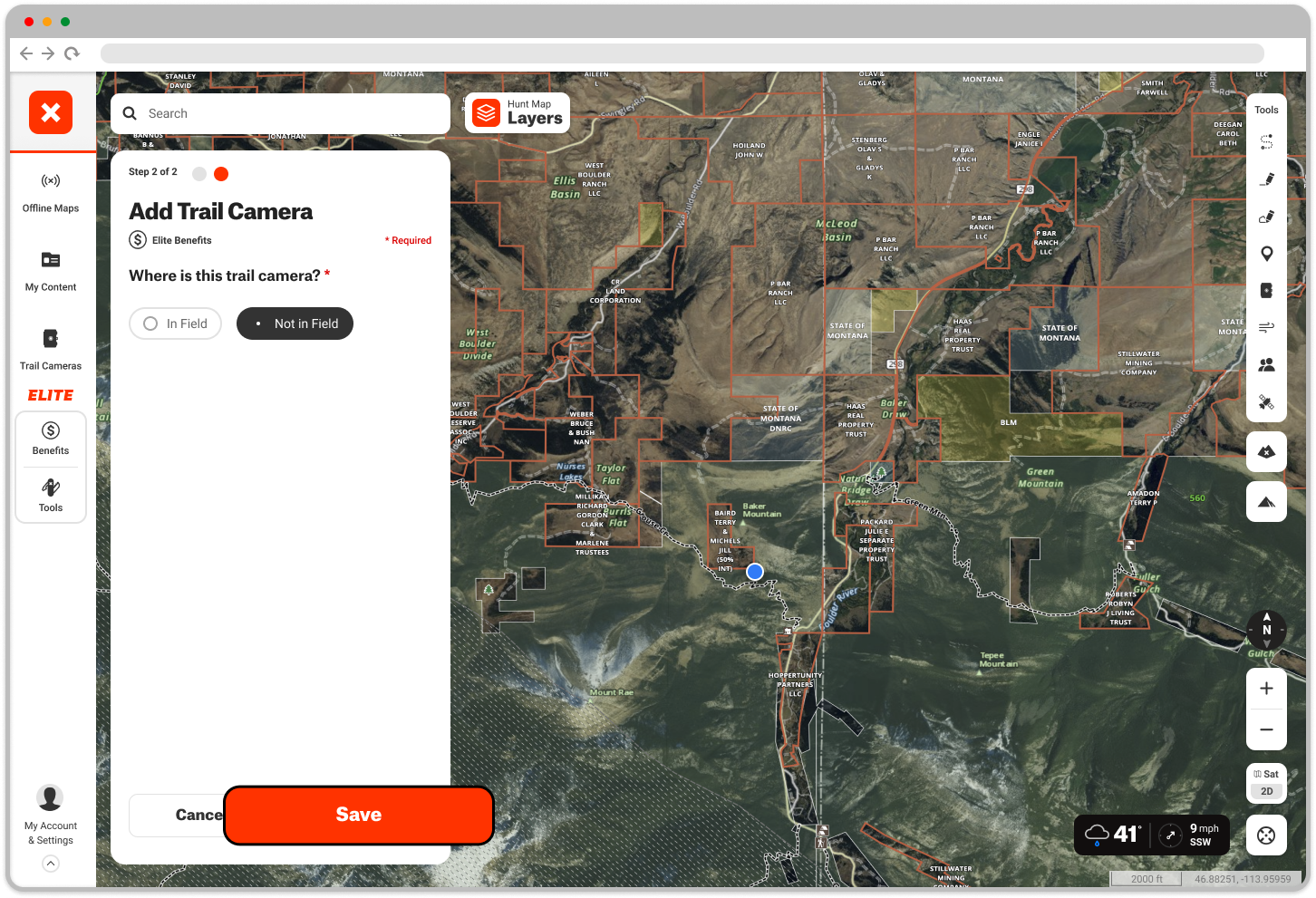Click the wind direction arrow icon

pyautogui.click(x=1170, y=835)
